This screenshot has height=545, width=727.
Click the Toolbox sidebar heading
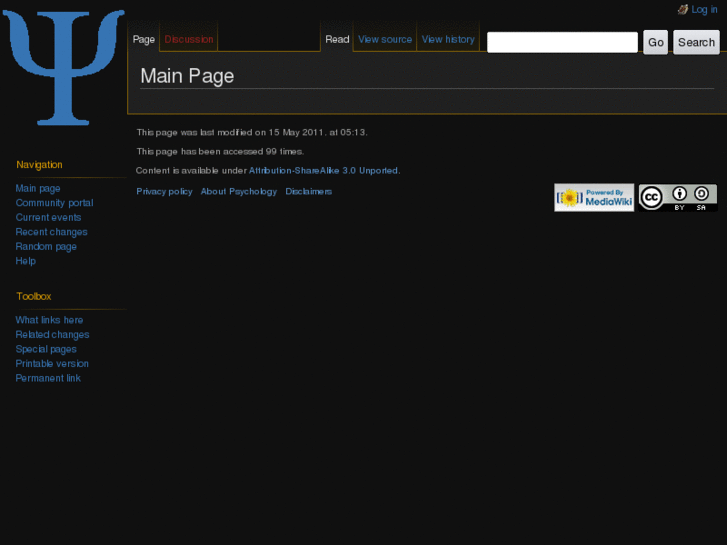[x=33, y=296]
